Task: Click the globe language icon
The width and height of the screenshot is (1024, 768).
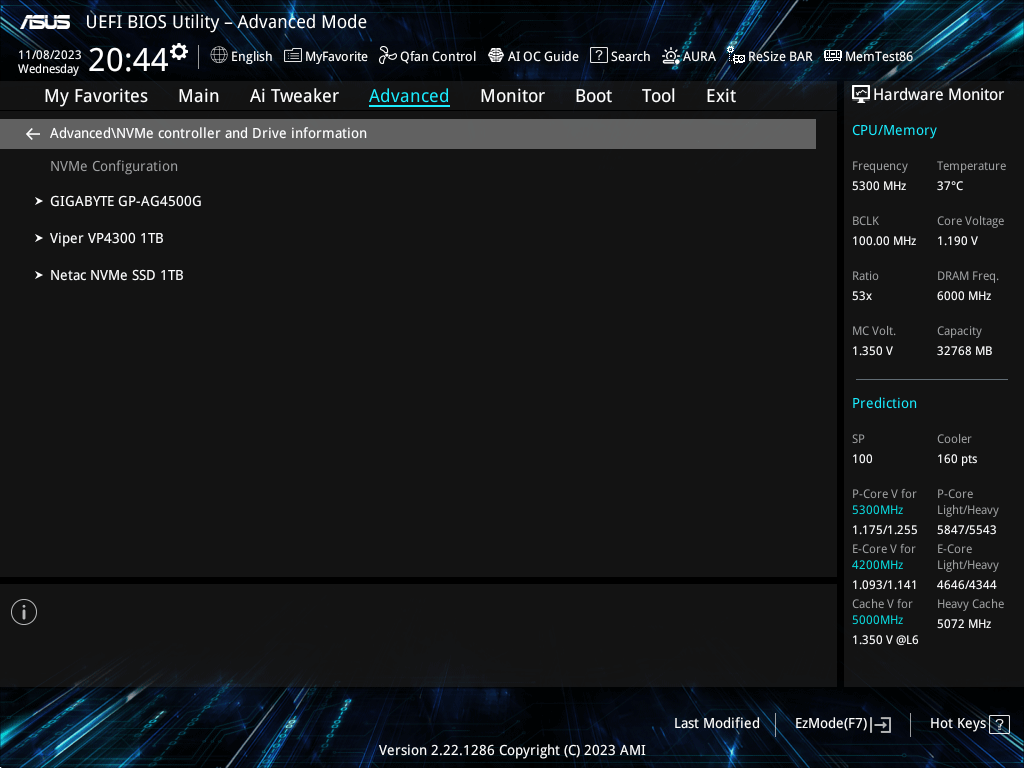Action: point(219,56)
